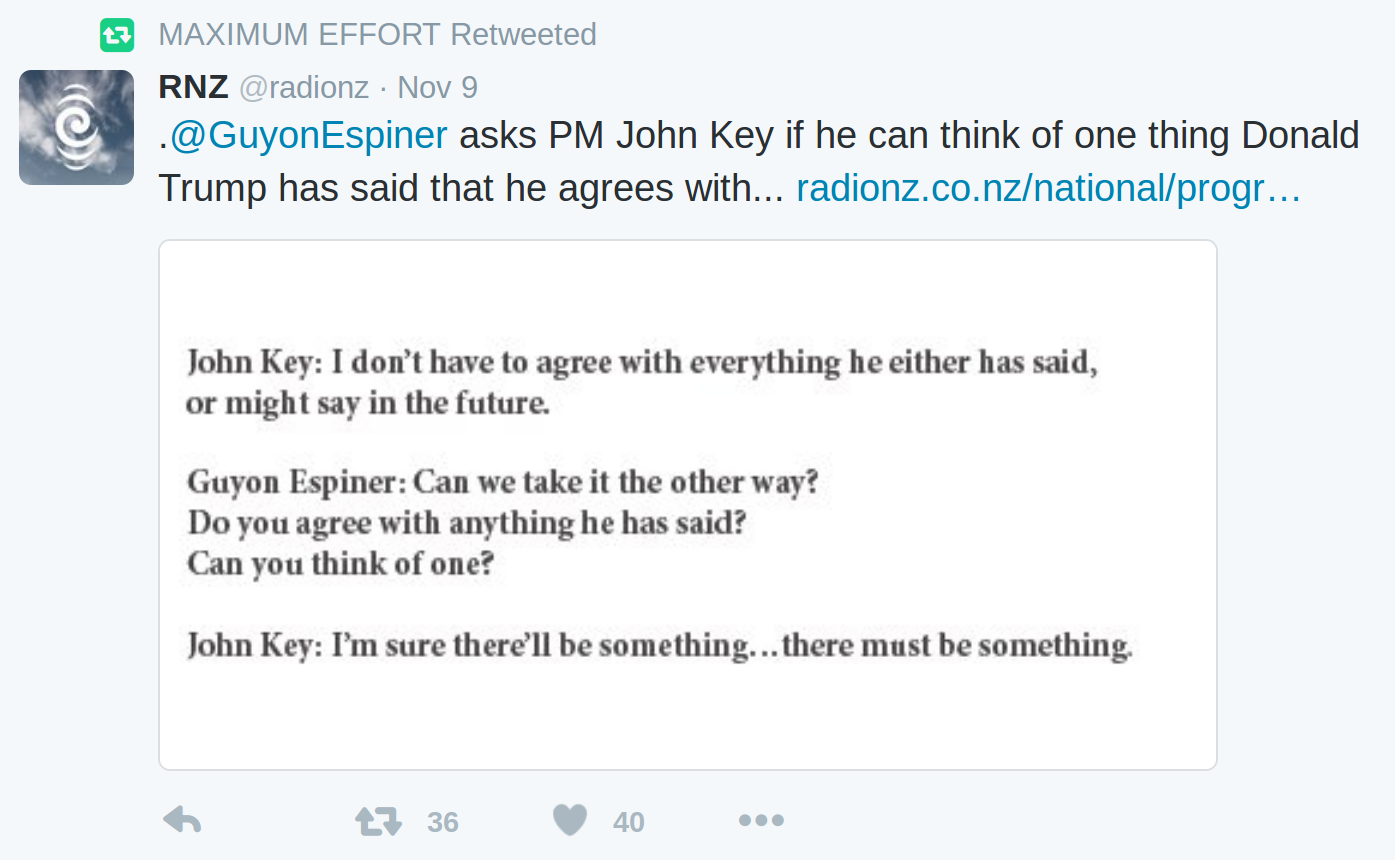The width and height of the screenshot is (1395, 860).
Task: Open the Nov 9 timestamp permalink
Action: (x=437, y=88)
